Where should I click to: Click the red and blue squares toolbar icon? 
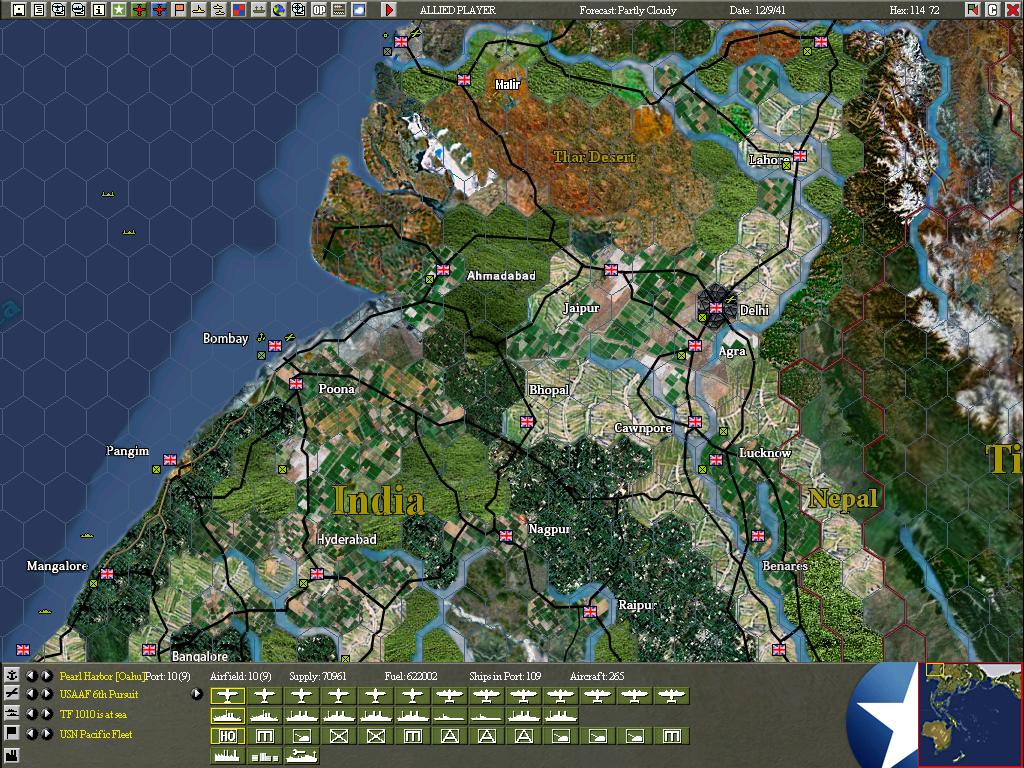click(238, 10)
